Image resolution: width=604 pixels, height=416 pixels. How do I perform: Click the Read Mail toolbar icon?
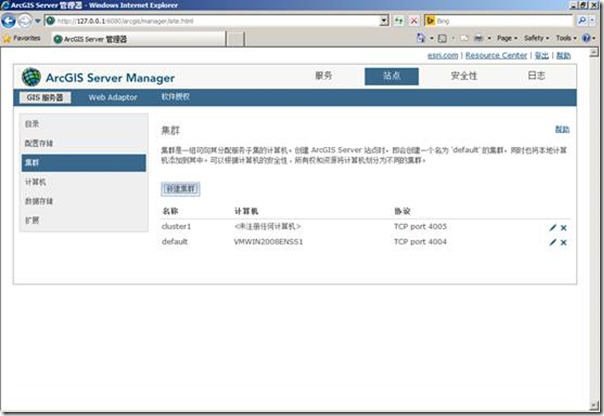465,38
